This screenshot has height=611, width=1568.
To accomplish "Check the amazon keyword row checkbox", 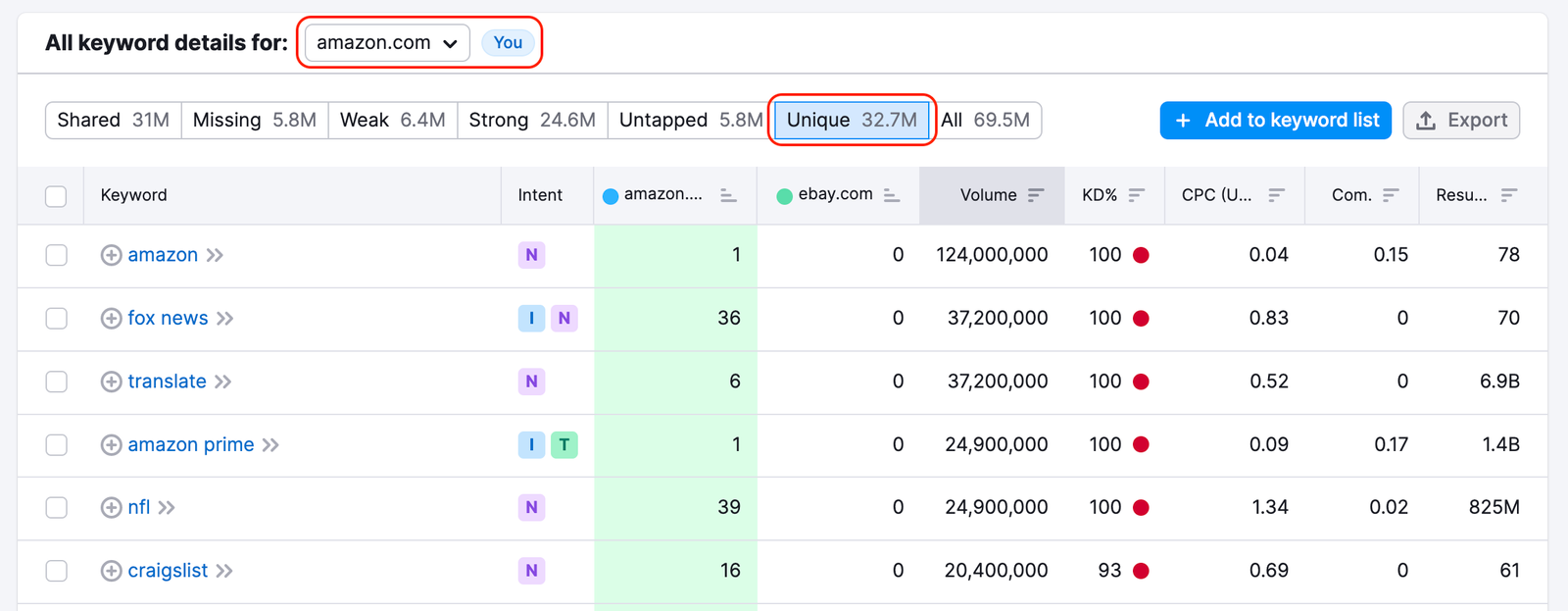I will tap(56, 255).
